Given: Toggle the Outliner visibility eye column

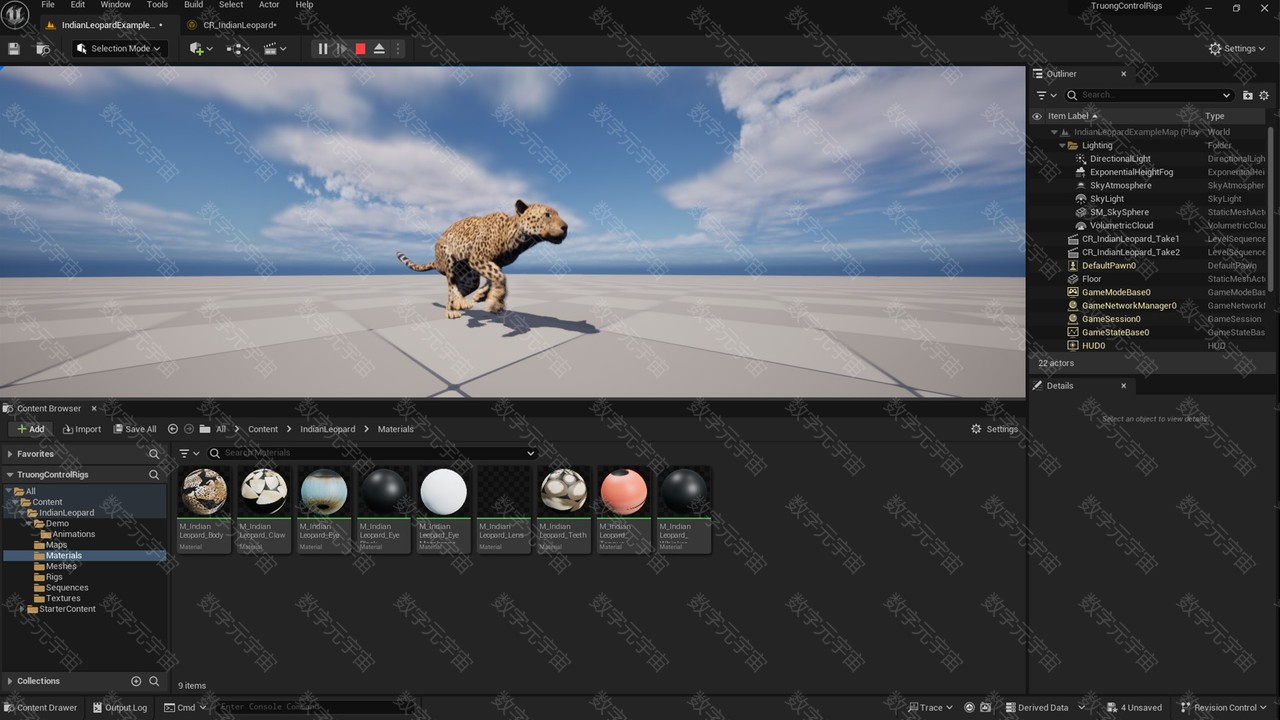Looking at the screenshot, I should click(x=1037, y=116).
